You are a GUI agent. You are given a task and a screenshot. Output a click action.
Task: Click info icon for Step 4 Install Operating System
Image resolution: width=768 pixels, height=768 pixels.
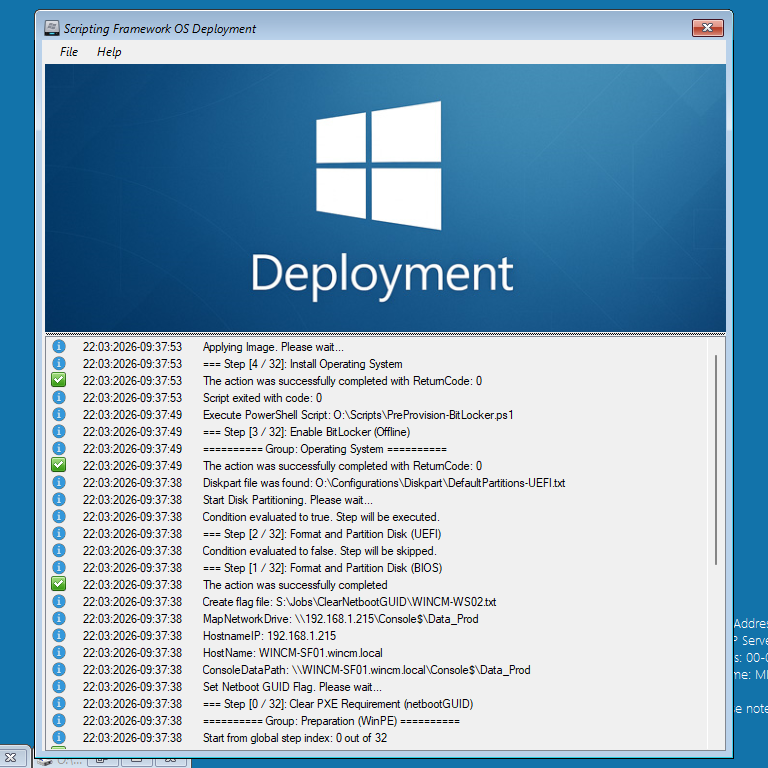pos(58,364)
